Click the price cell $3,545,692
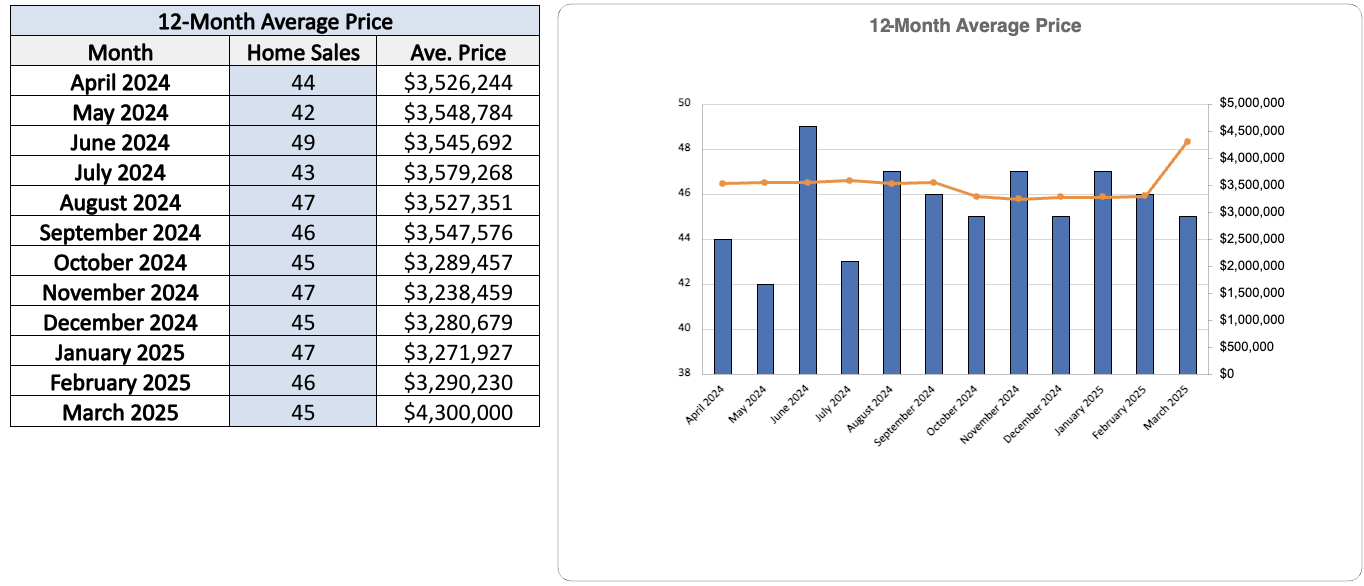 point(458,142)
